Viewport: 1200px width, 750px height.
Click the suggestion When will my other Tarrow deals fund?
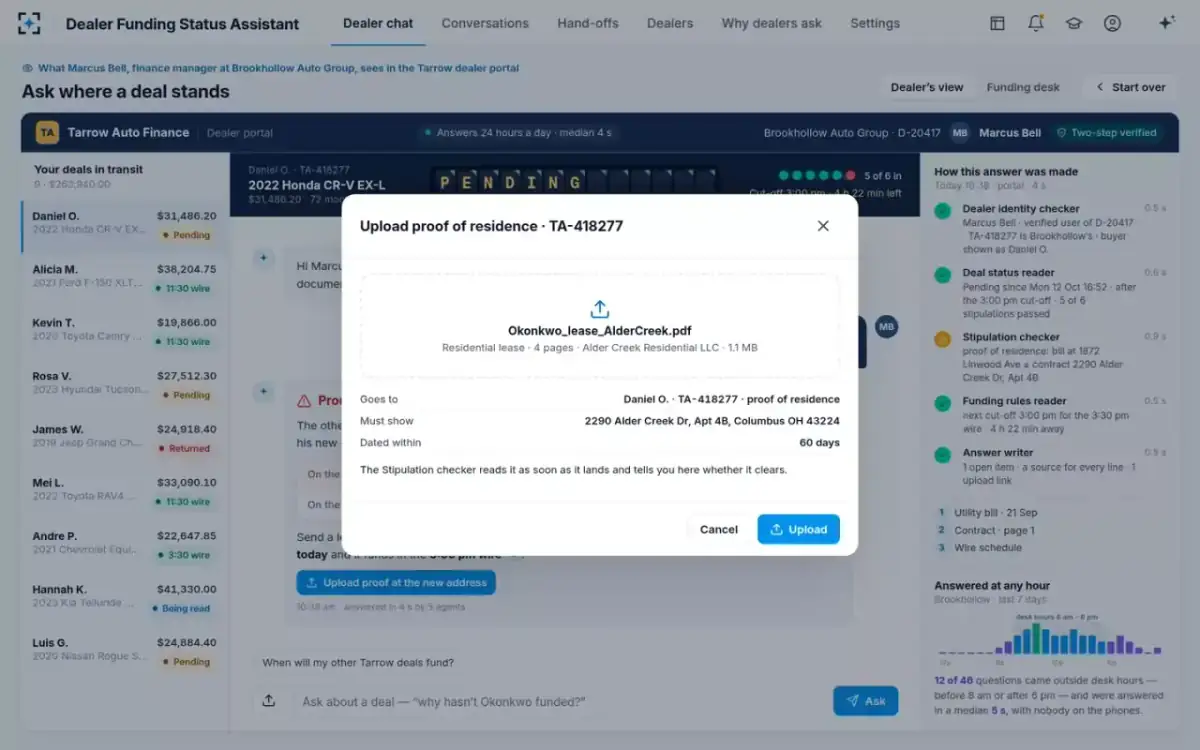pos(358,662)
